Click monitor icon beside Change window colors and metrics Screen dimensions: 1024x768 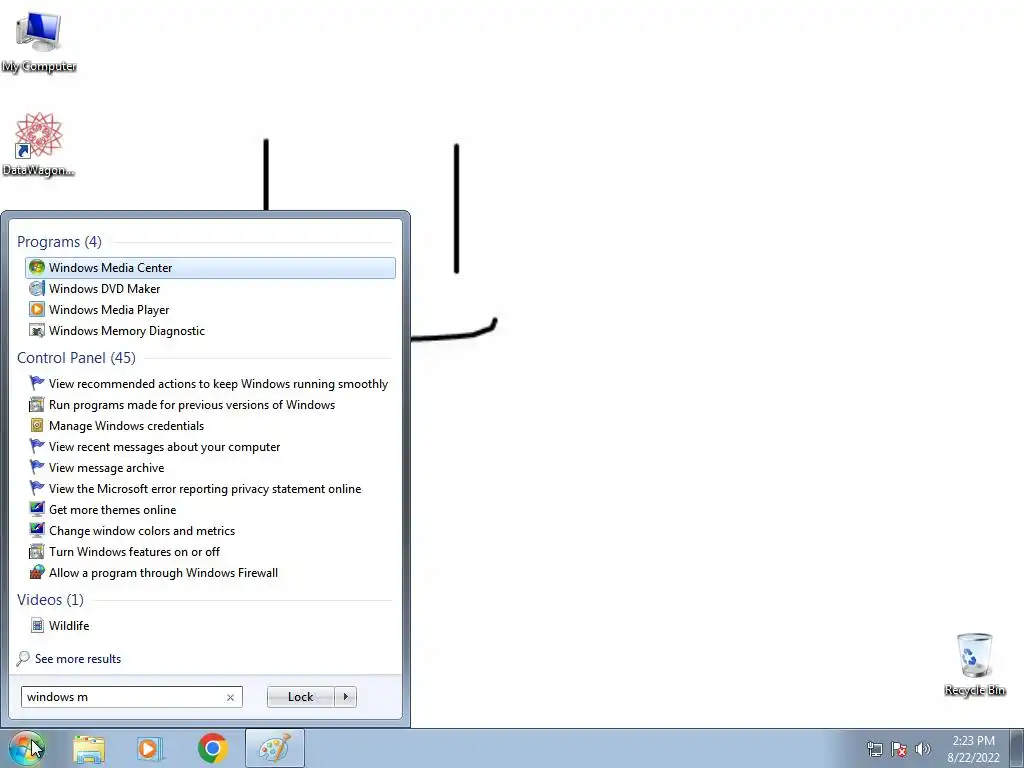point(37,530)
